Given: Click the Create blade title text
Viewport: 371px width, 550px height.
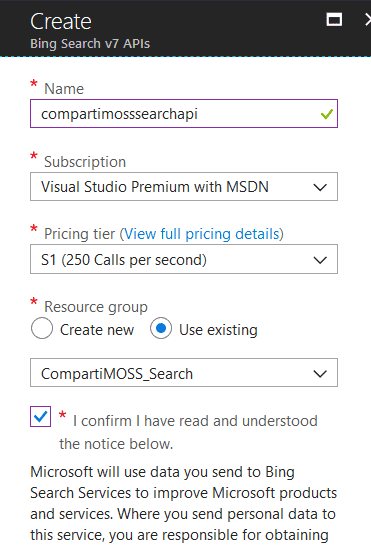Looking at the screenshot, I should (x=61, y=21).
